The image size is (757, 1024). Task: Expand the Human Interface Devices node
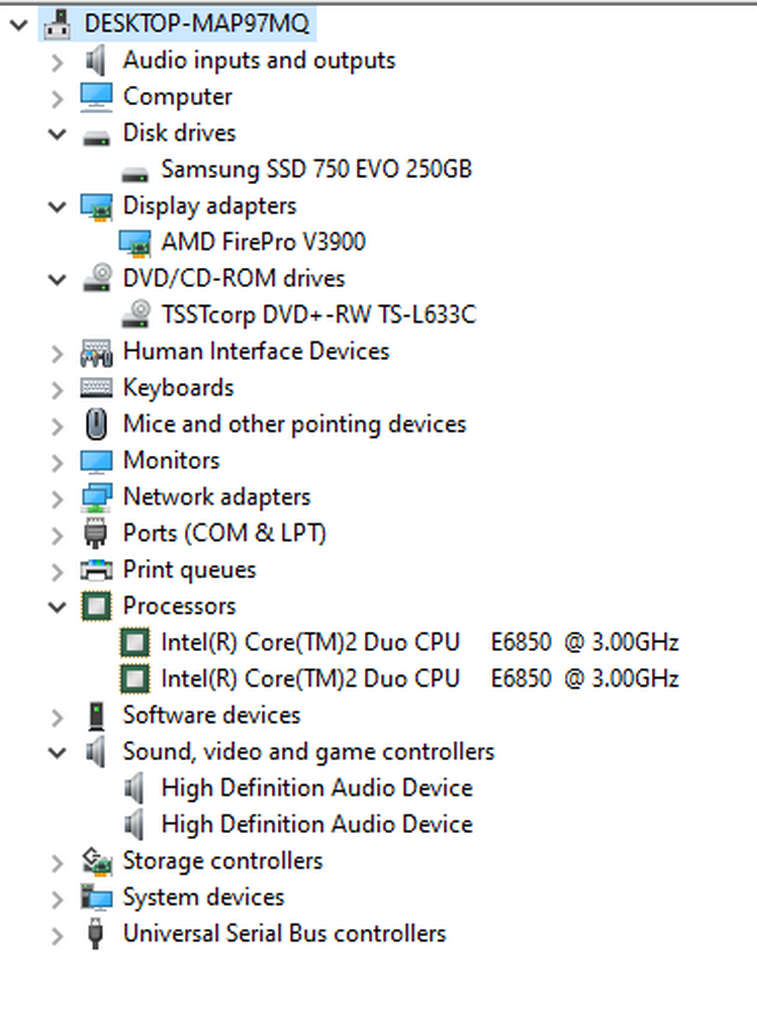pyautogui.click(x=57, y=351)
